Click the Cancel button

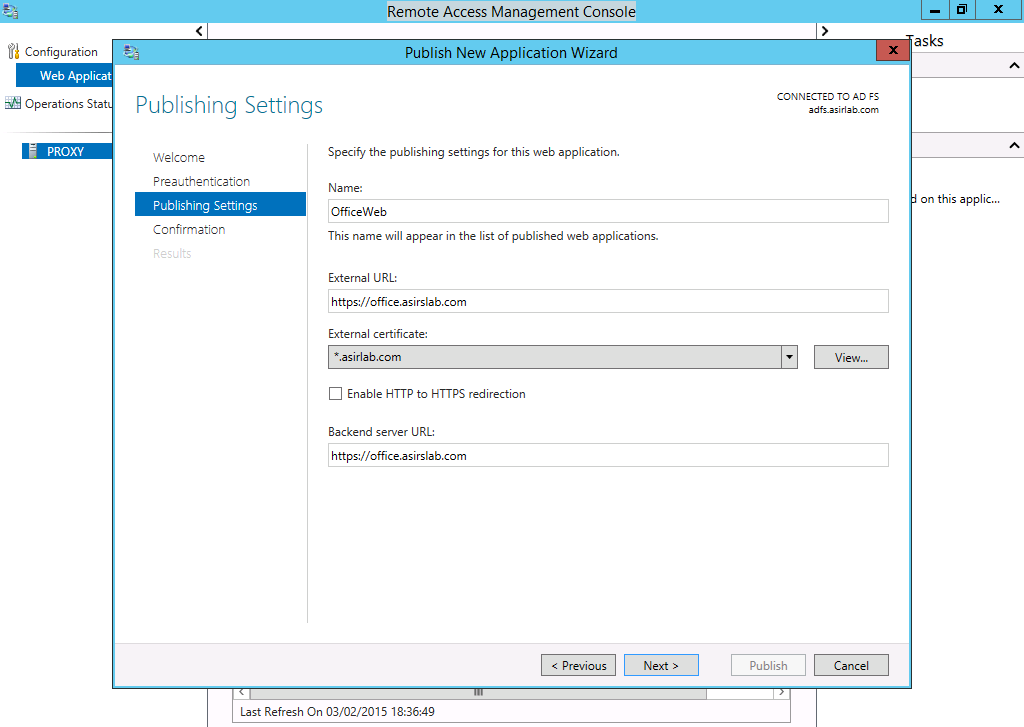coord(851,665)
